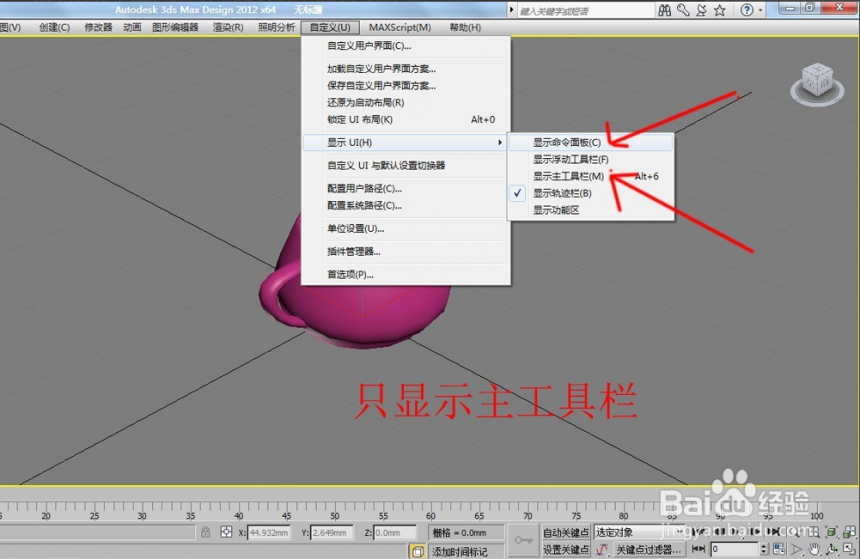
Task: Toggle the selection lock padlock icon
Action: (x=205, y=532)
